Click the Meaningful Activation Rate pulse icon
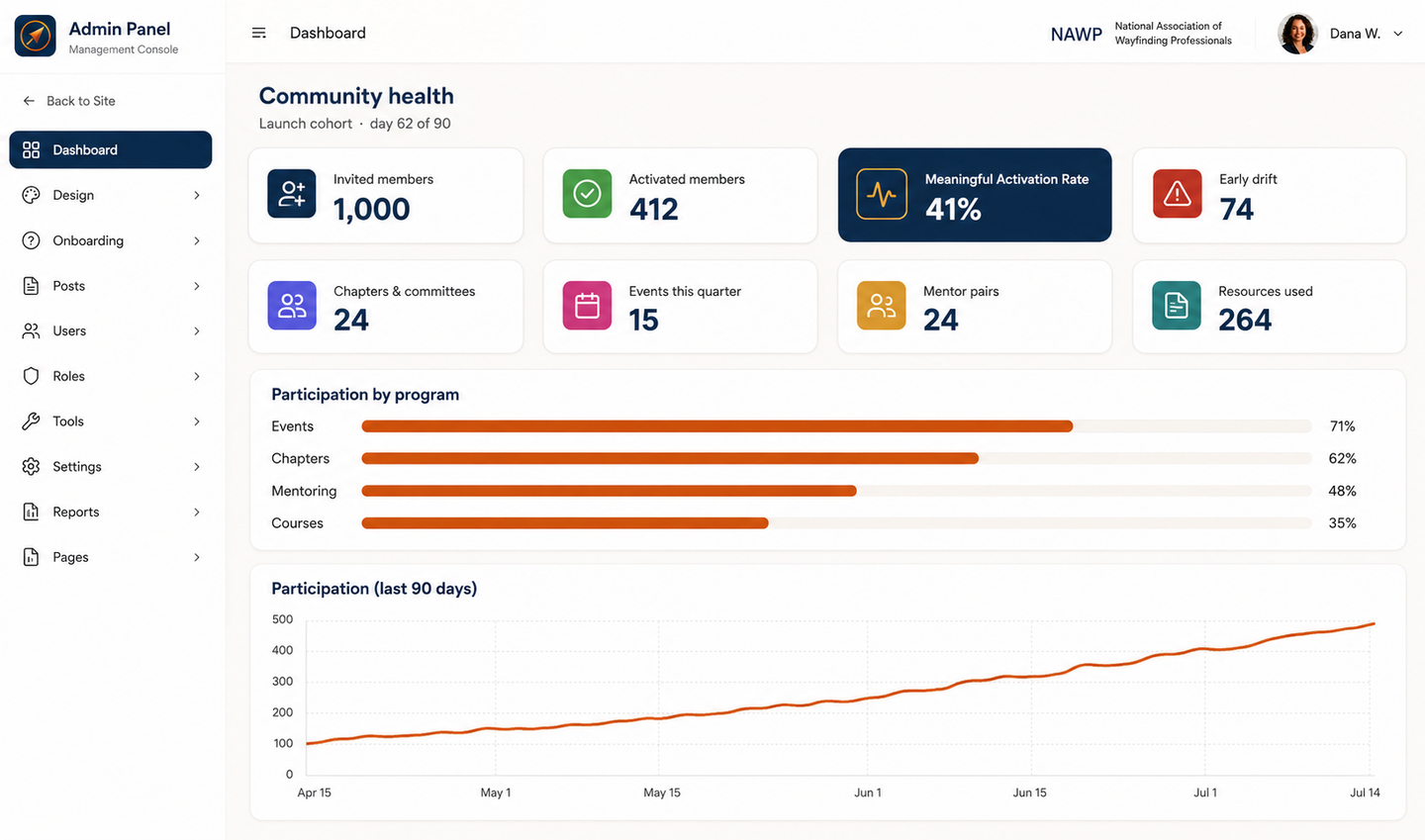Screen dimensions: 1425x840 [x=882, y=194]
